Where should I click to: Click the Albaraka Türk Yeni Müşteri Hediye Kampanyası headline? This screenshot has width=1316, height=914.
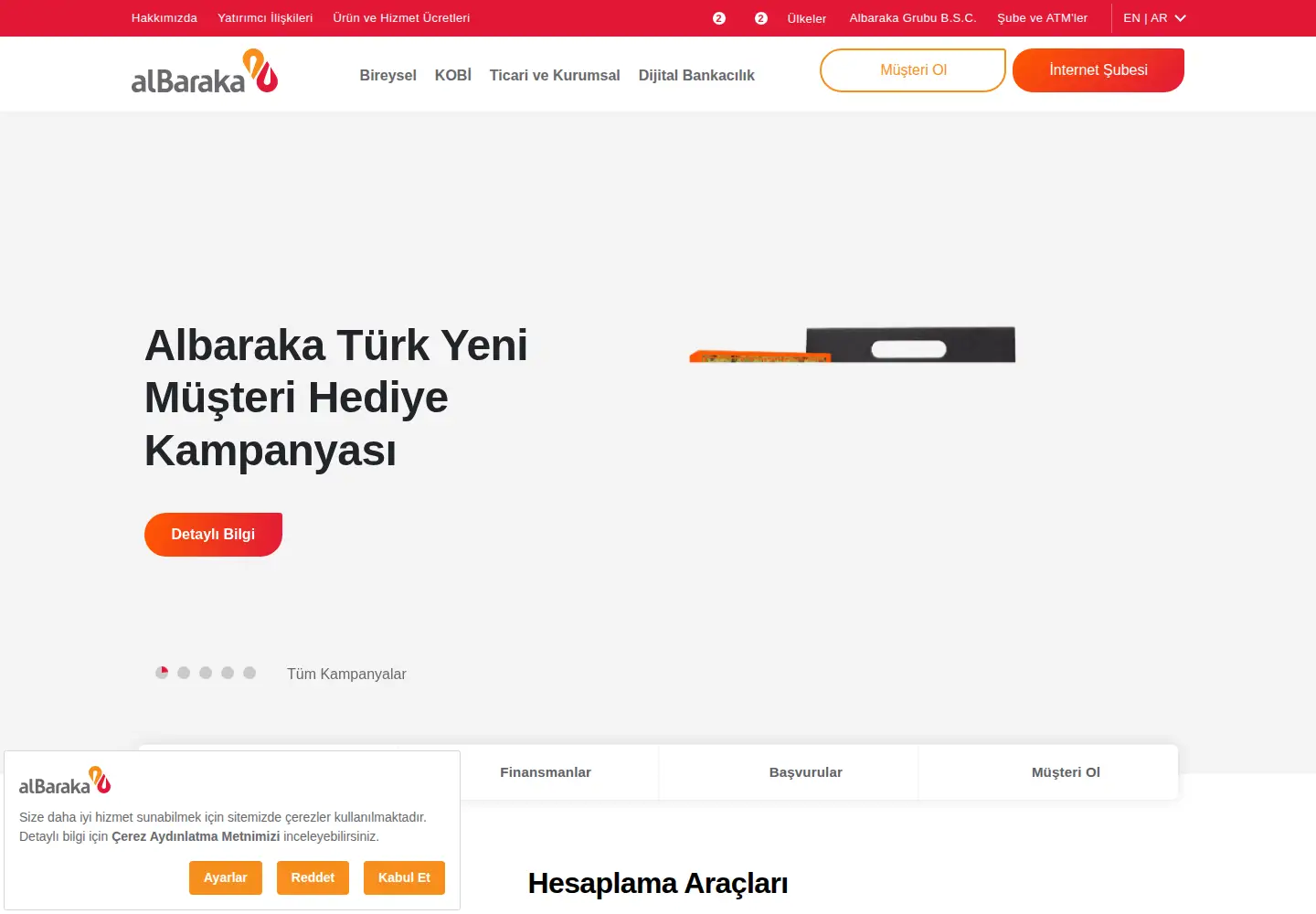click(x=336, y=398)
